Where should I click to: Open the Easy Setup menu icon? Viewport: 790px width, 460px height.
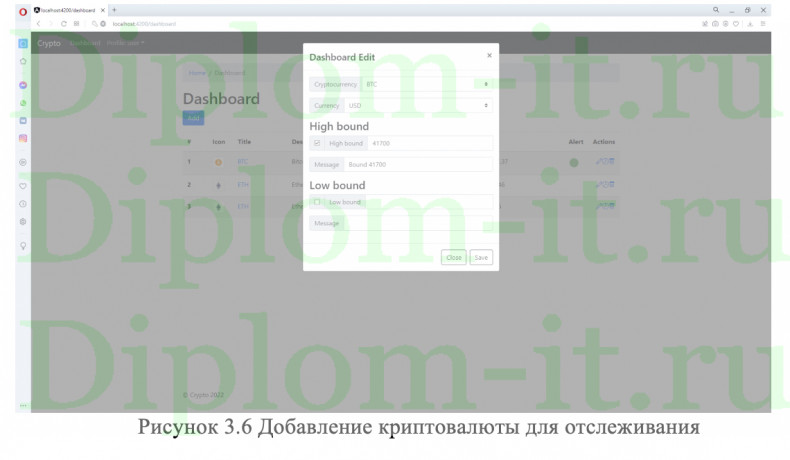coord(763,24)
